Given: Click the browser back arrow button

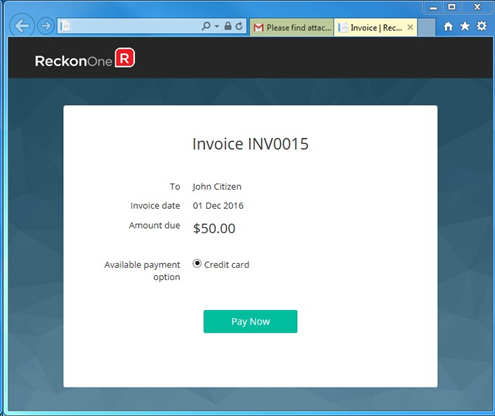Looking at the screenshot, I should tap(22, 26).
